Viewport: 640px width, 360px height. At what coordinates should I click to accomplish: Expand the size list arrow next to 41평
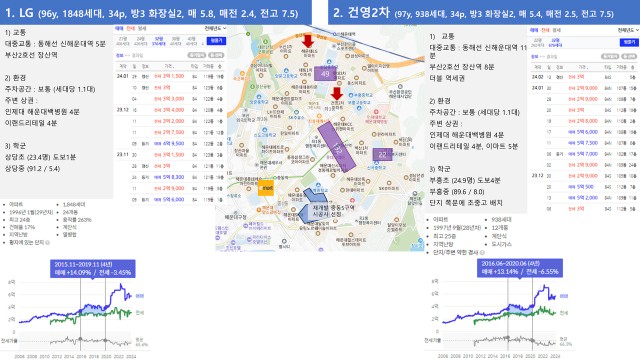click(x=202, y=43)
